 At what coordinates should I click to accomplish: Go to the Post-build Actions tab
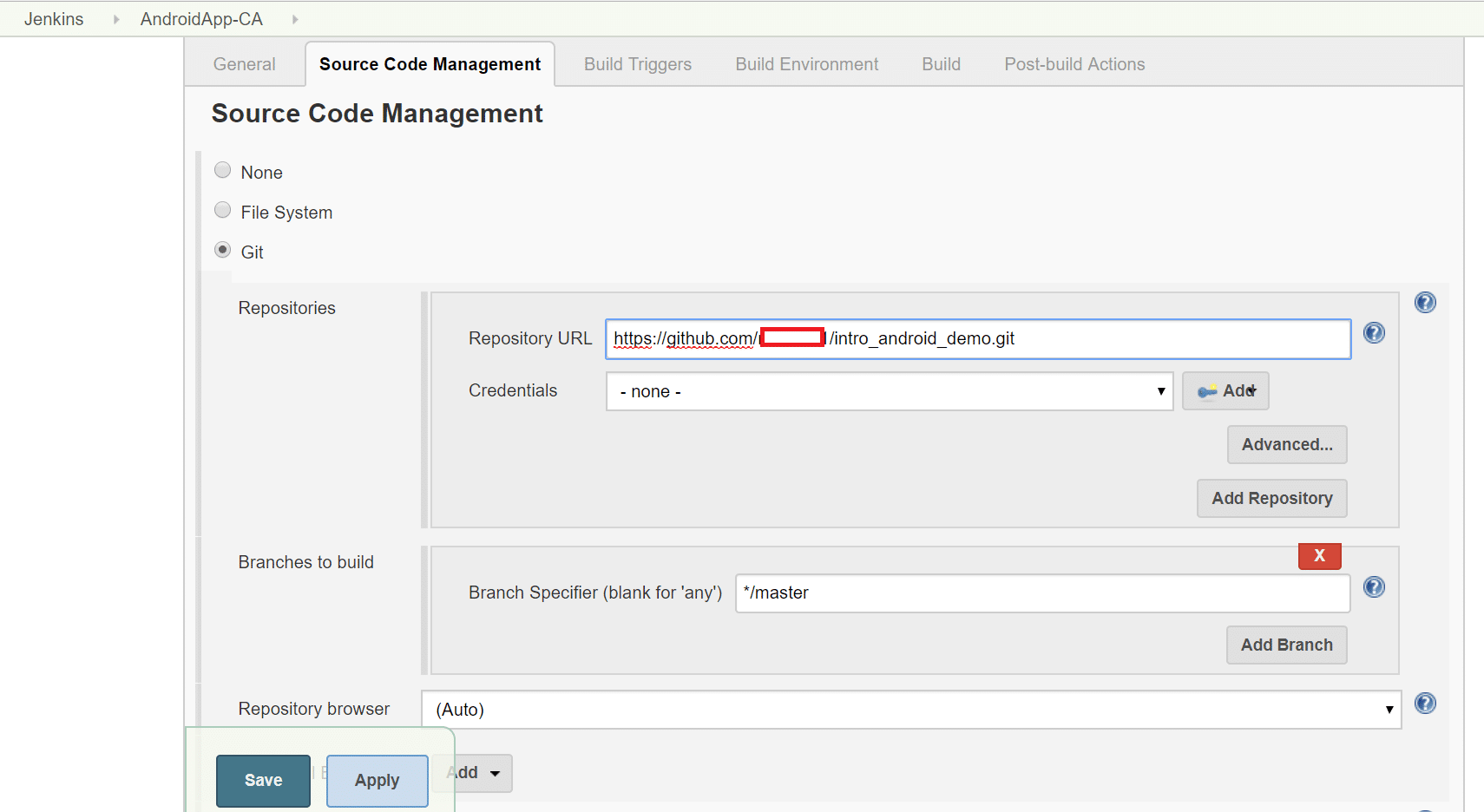1074,64
